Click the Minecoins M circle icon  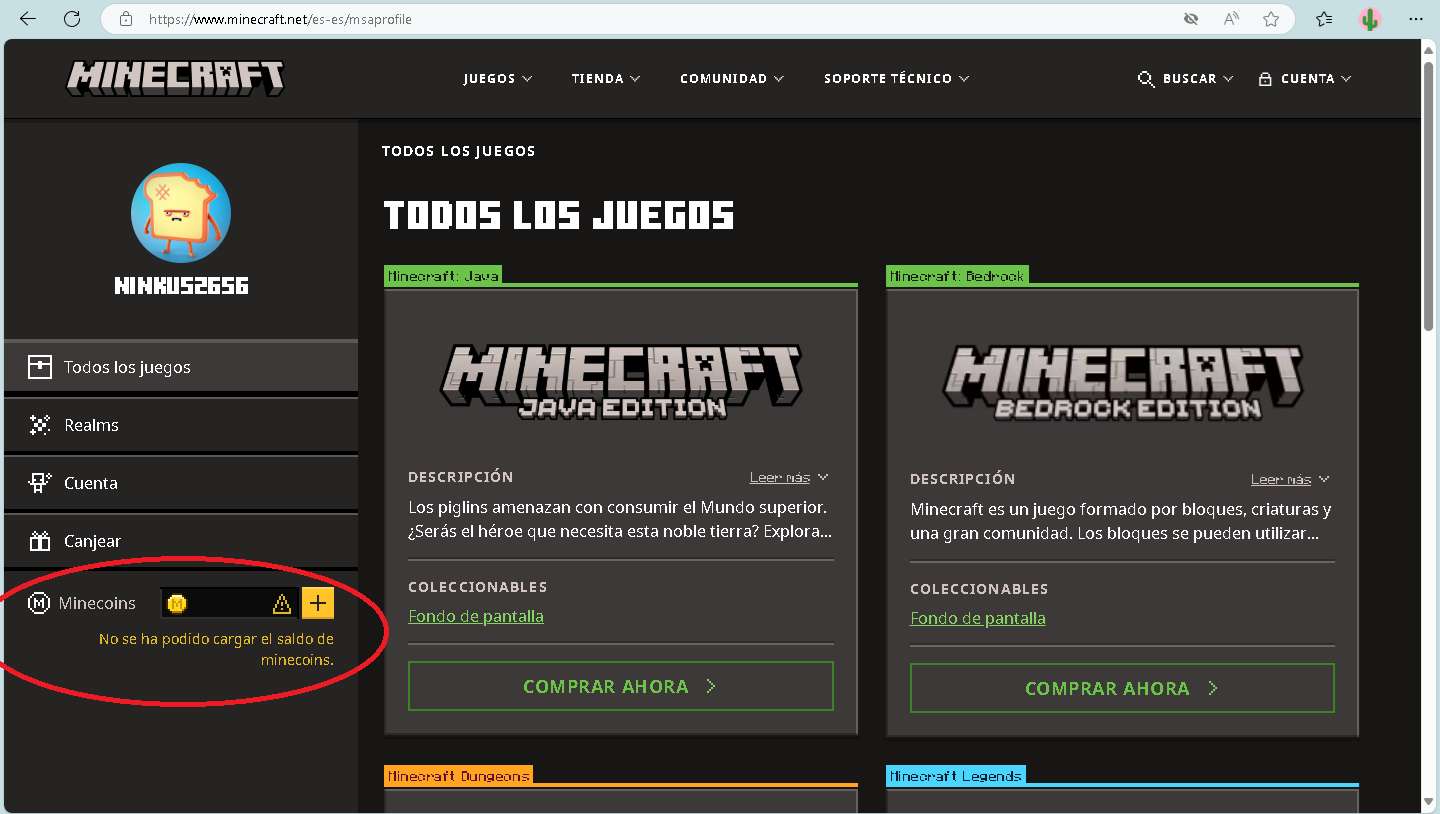[39, 603]
